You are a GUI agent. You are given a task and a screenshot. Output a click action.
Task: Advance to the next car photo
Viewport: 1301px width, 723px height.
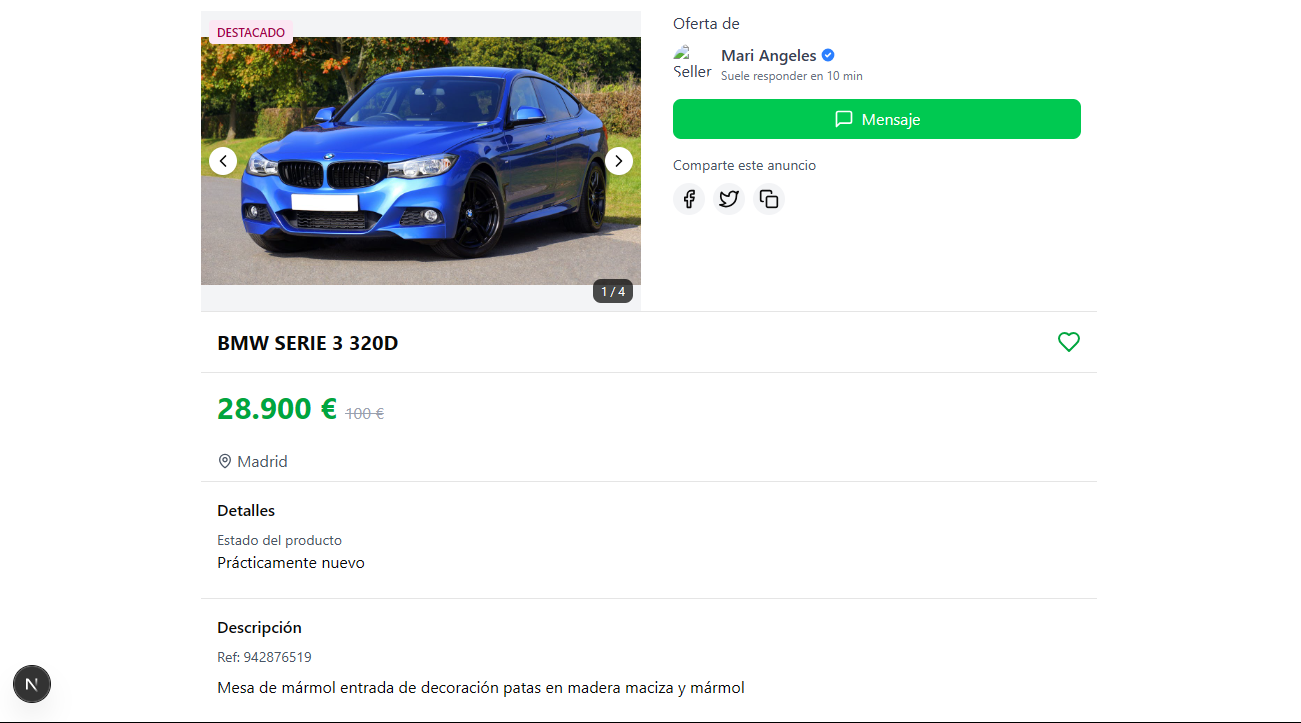click(619, 161)
